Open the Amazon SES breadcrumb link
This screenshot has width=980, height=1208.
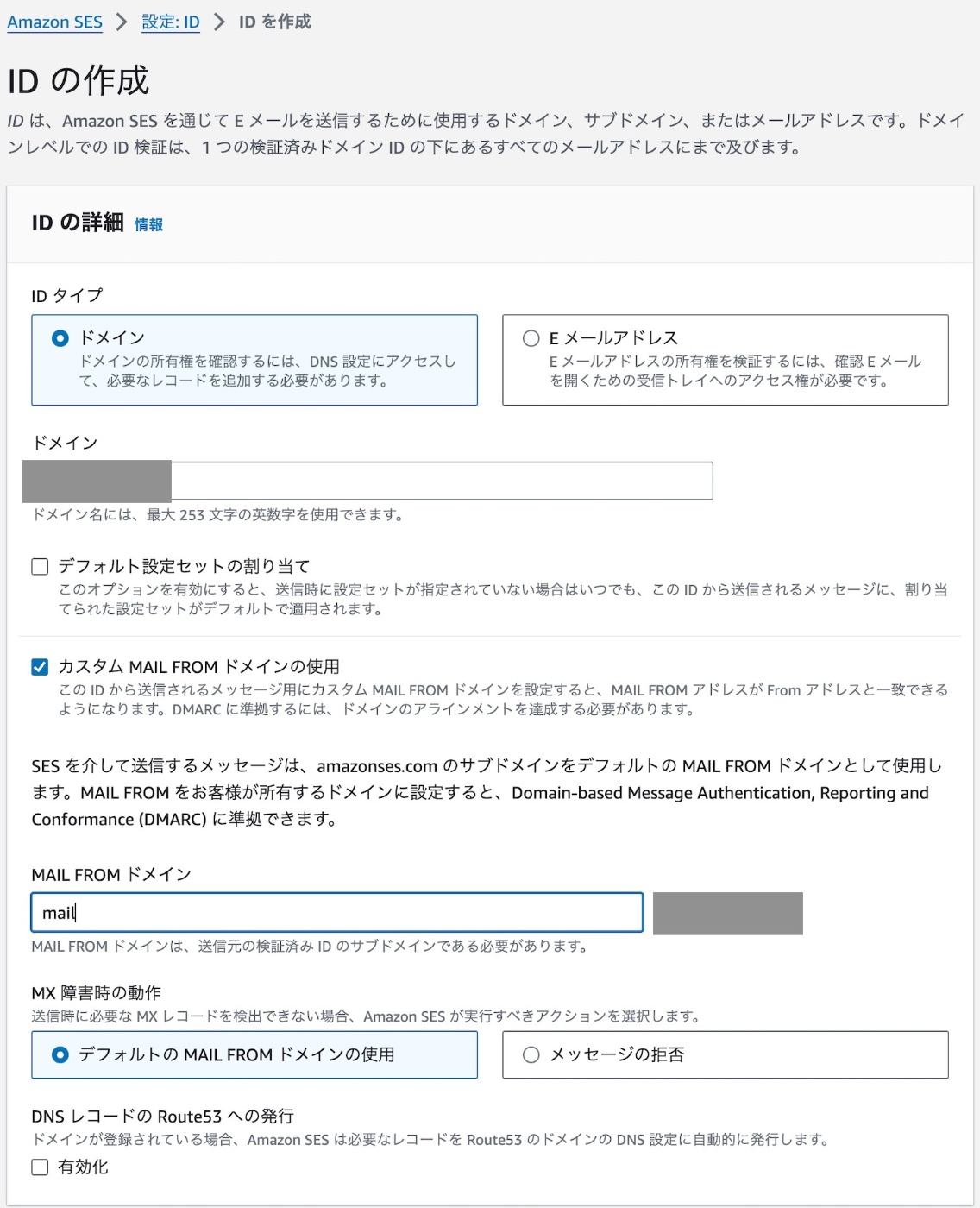point(54,22)
